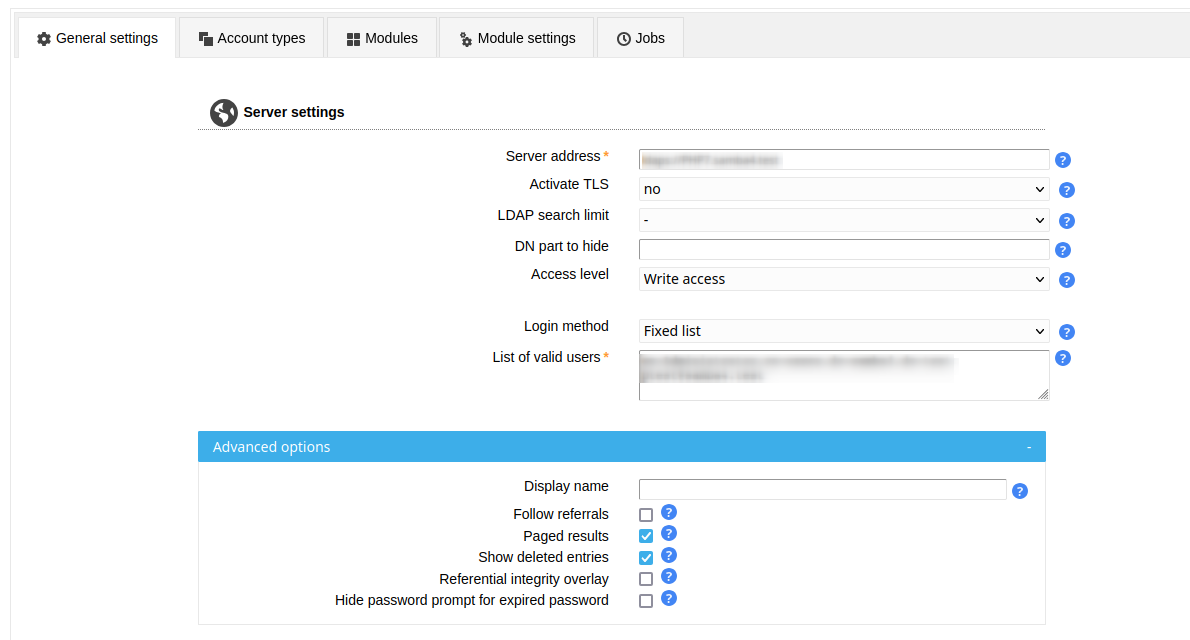This screenshot has height=640, width=1190.
Task: Show help for DN part to hide
Action: [x=1063, y=250]
